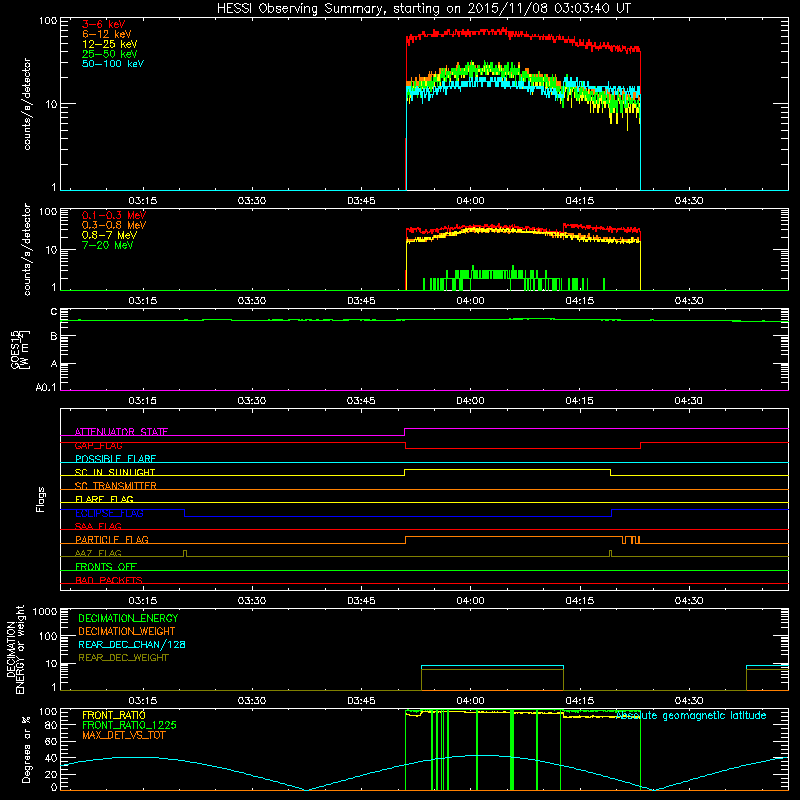This screenshot has height=800, width=800.
Task: Click the MAX_DET_VS_TOT legend label
Action: tap(123, 736)
